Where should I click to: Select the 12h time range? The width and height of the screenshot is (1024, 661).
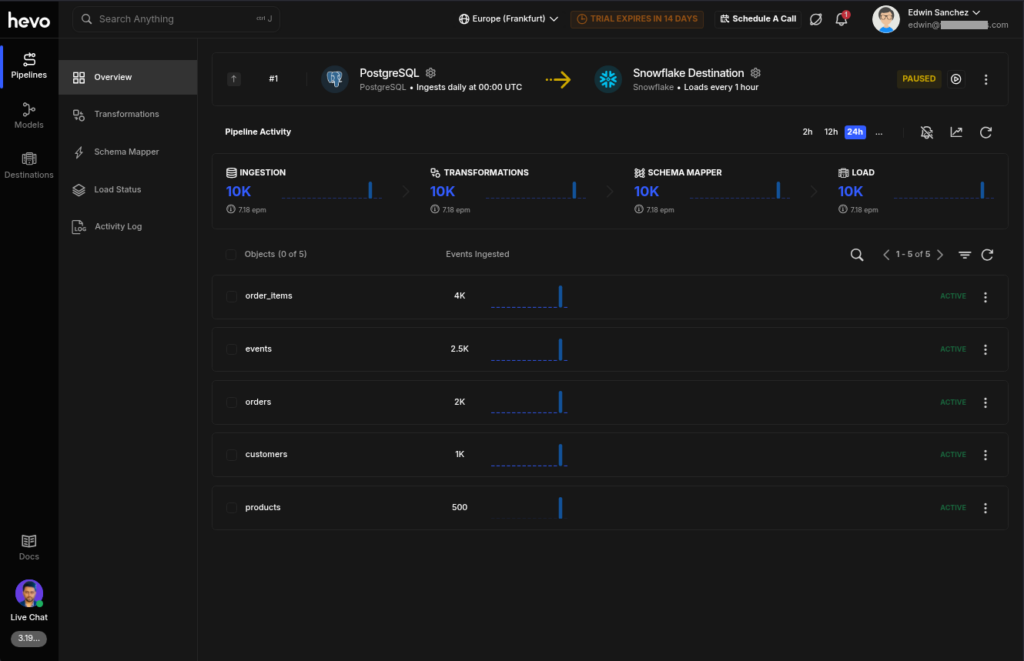[831, 132]
